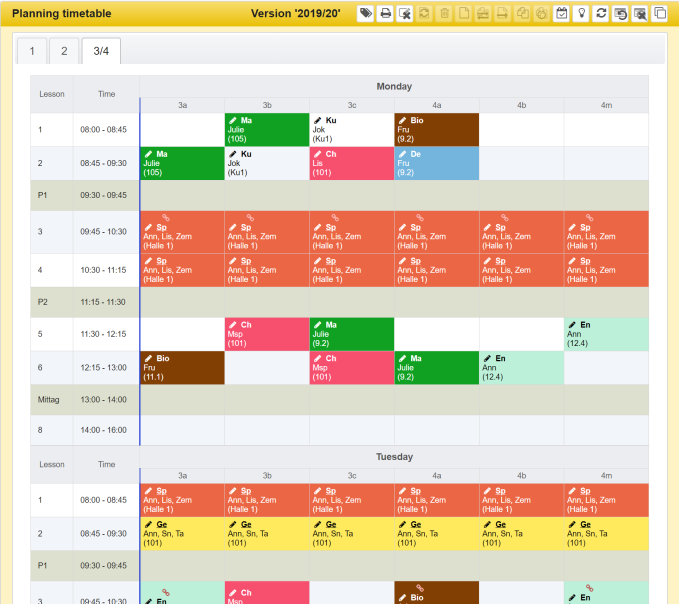Click the empty Monday lesson 1 cell for 3a

coord(181,130)
